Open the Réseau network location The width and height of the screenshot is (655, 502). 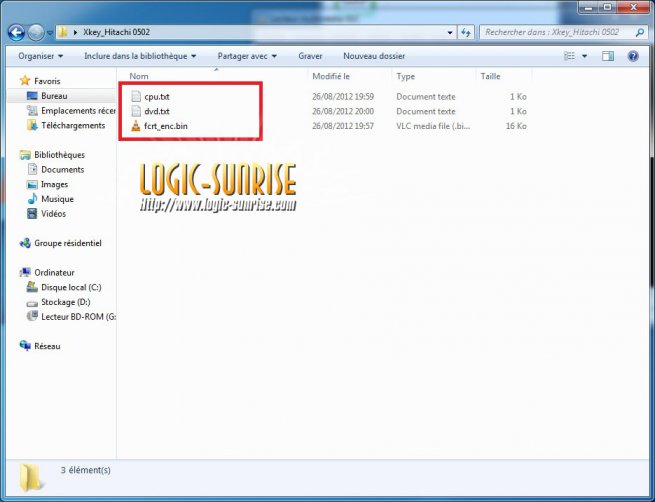47,346
